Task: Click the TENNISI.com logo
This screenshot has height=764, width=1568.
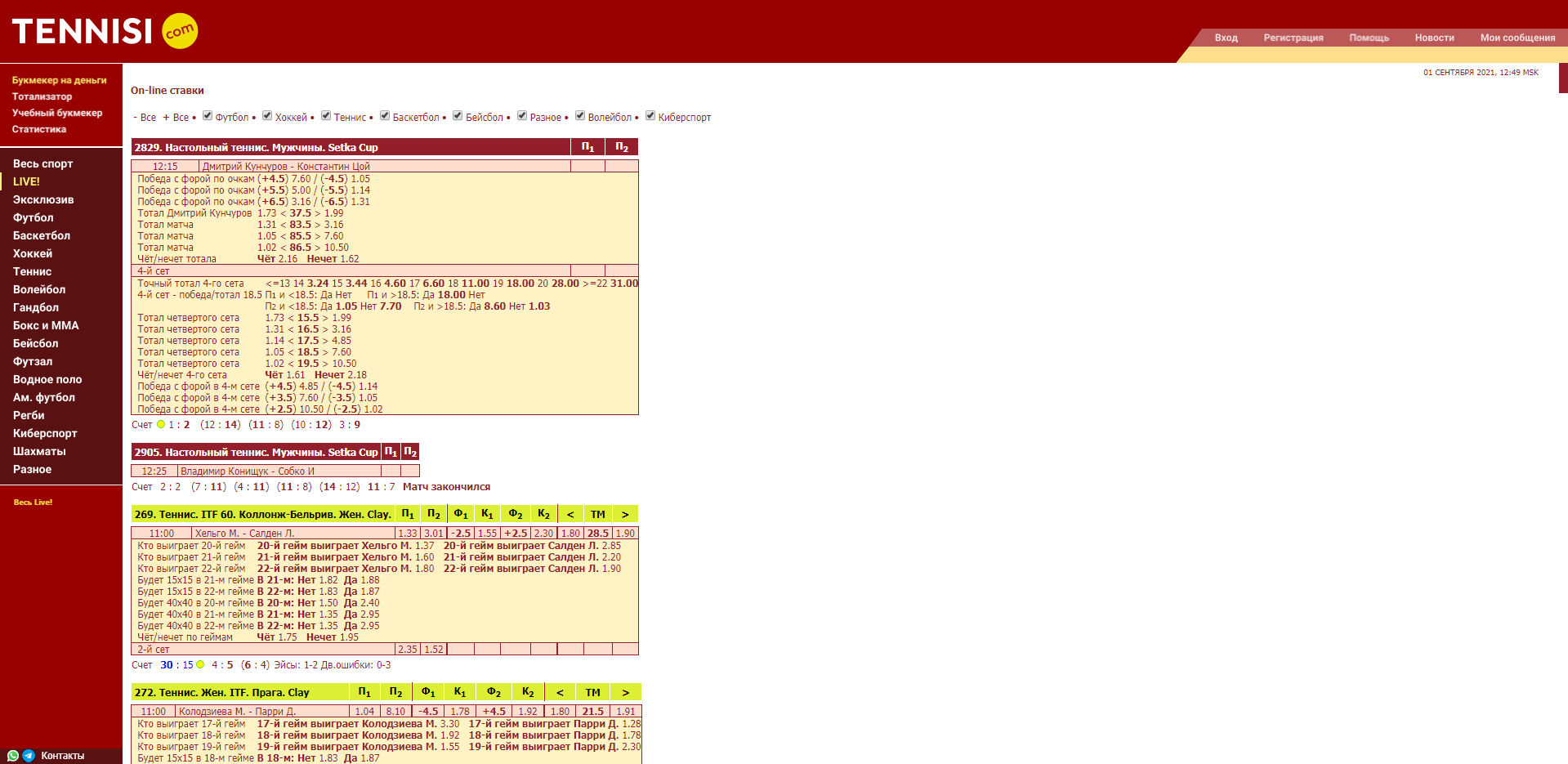Action: pos(105,31)
